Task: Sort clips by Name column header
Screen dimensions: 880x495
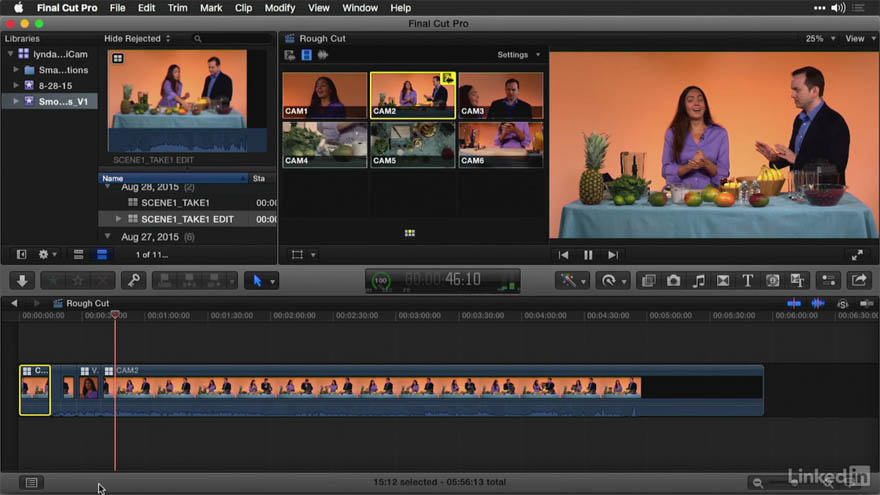Action: tap(173, 178)
